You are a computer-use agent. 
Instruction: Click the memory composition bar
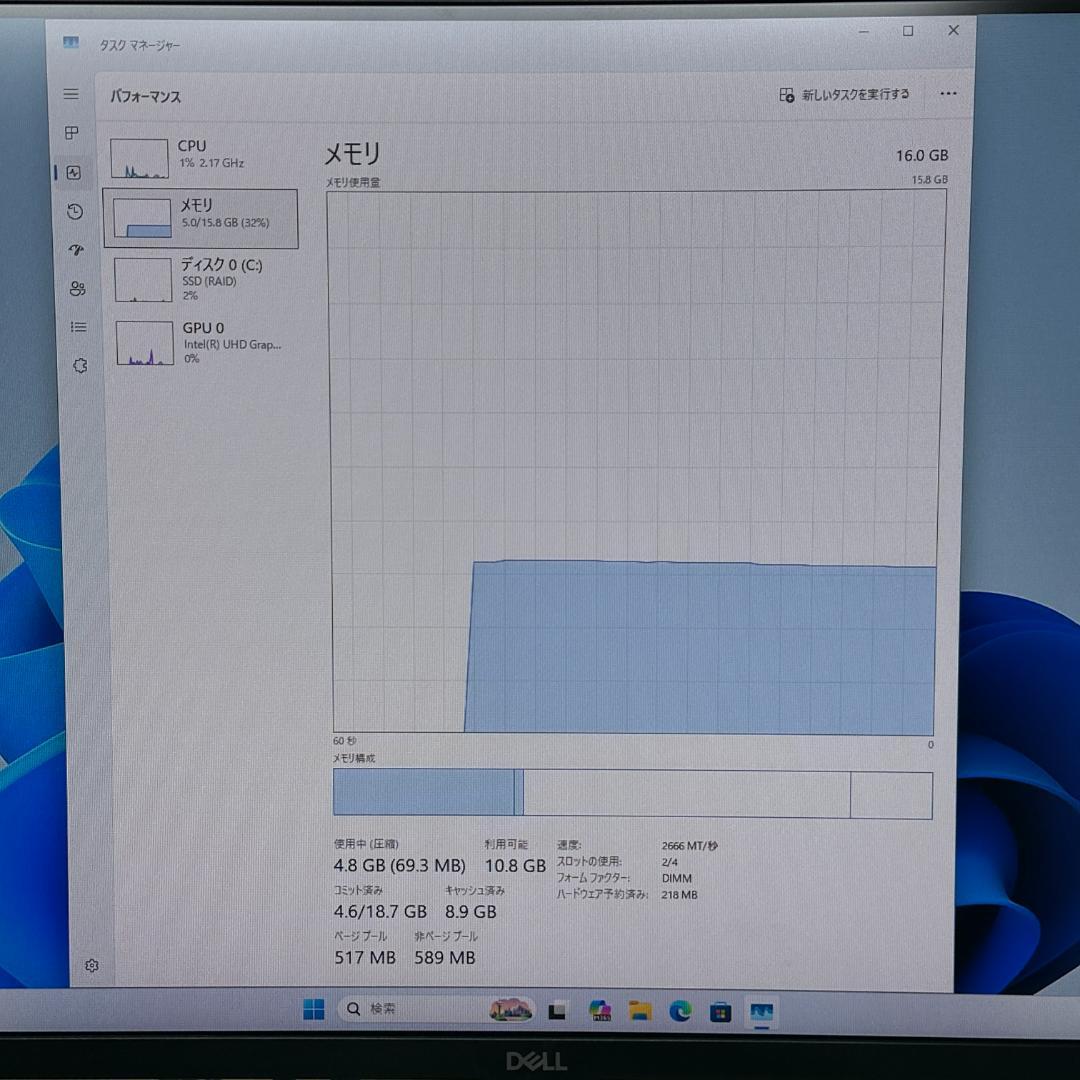pos(633,794)
